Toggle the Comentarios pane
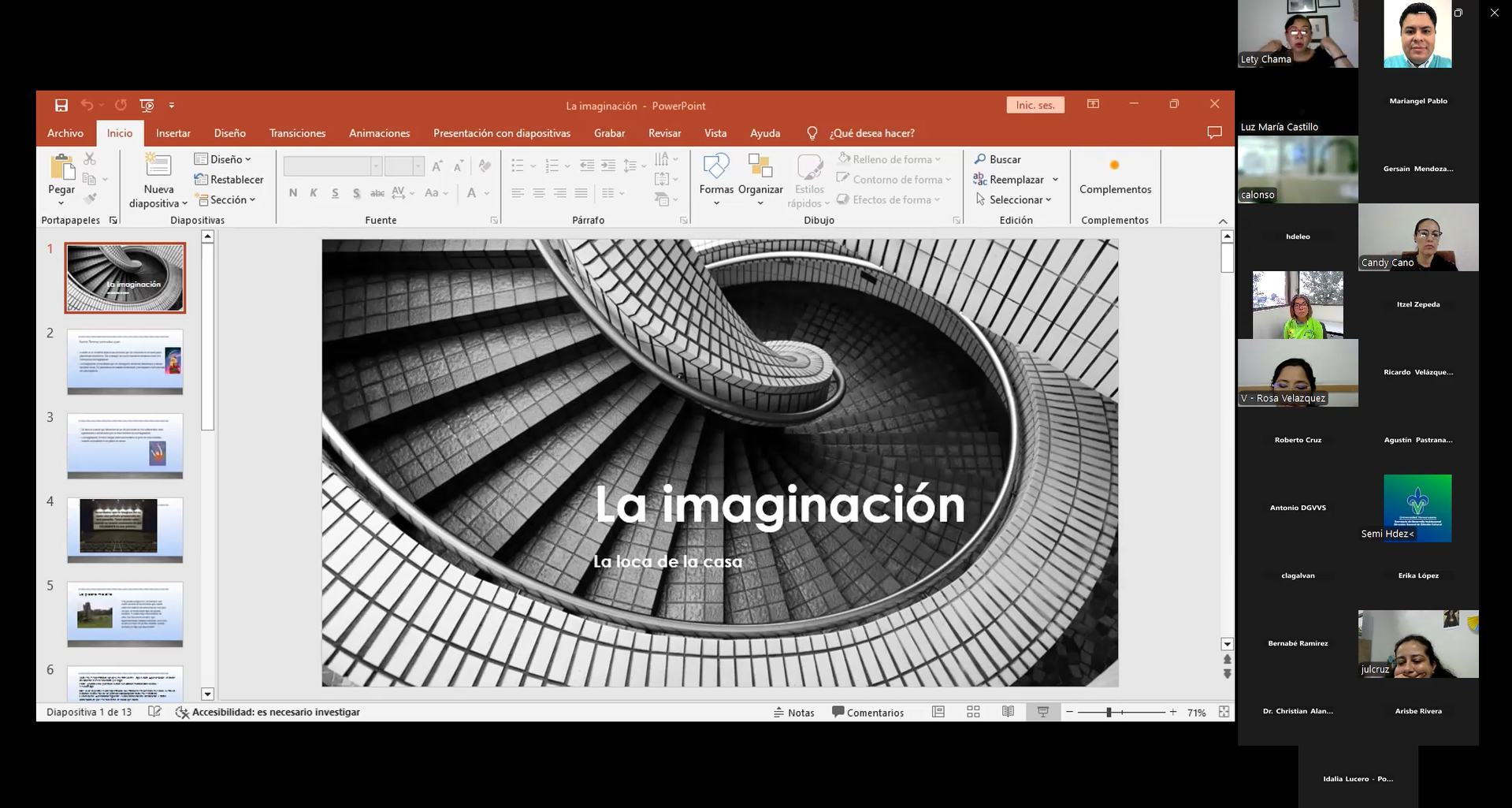This screenshot has height=808, width=1512. [867, 712]
